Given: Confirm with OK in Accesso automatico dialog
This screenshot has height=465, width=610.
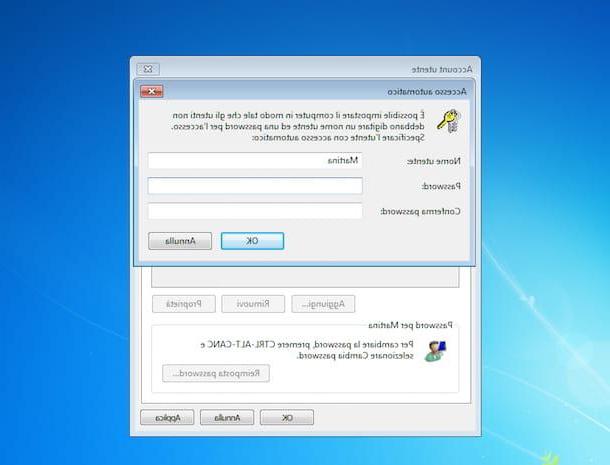Looking at the screenshot, I should [252, 241].
